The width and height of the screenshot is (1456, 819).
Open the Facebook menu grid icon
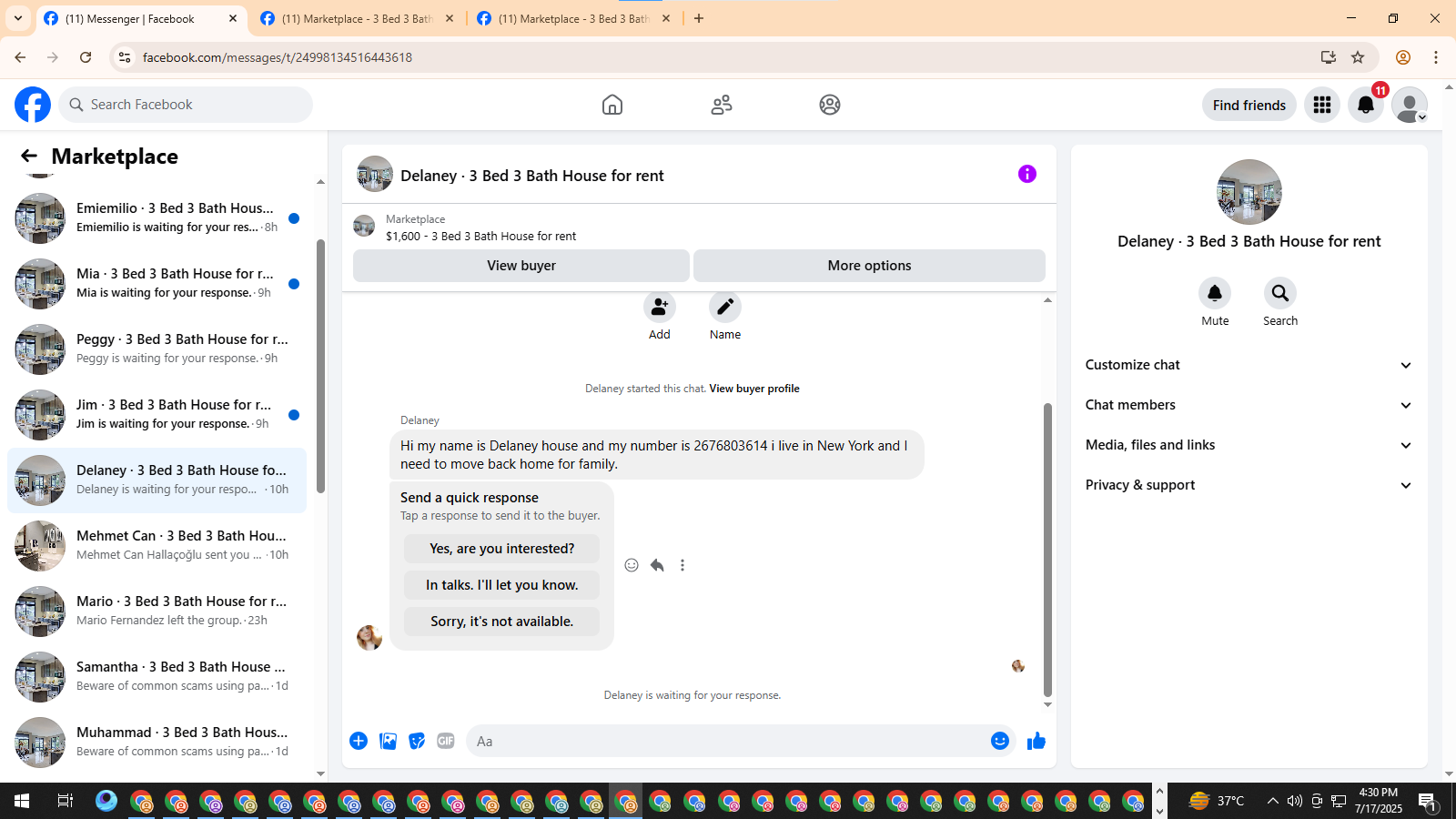click(1322, 105)
